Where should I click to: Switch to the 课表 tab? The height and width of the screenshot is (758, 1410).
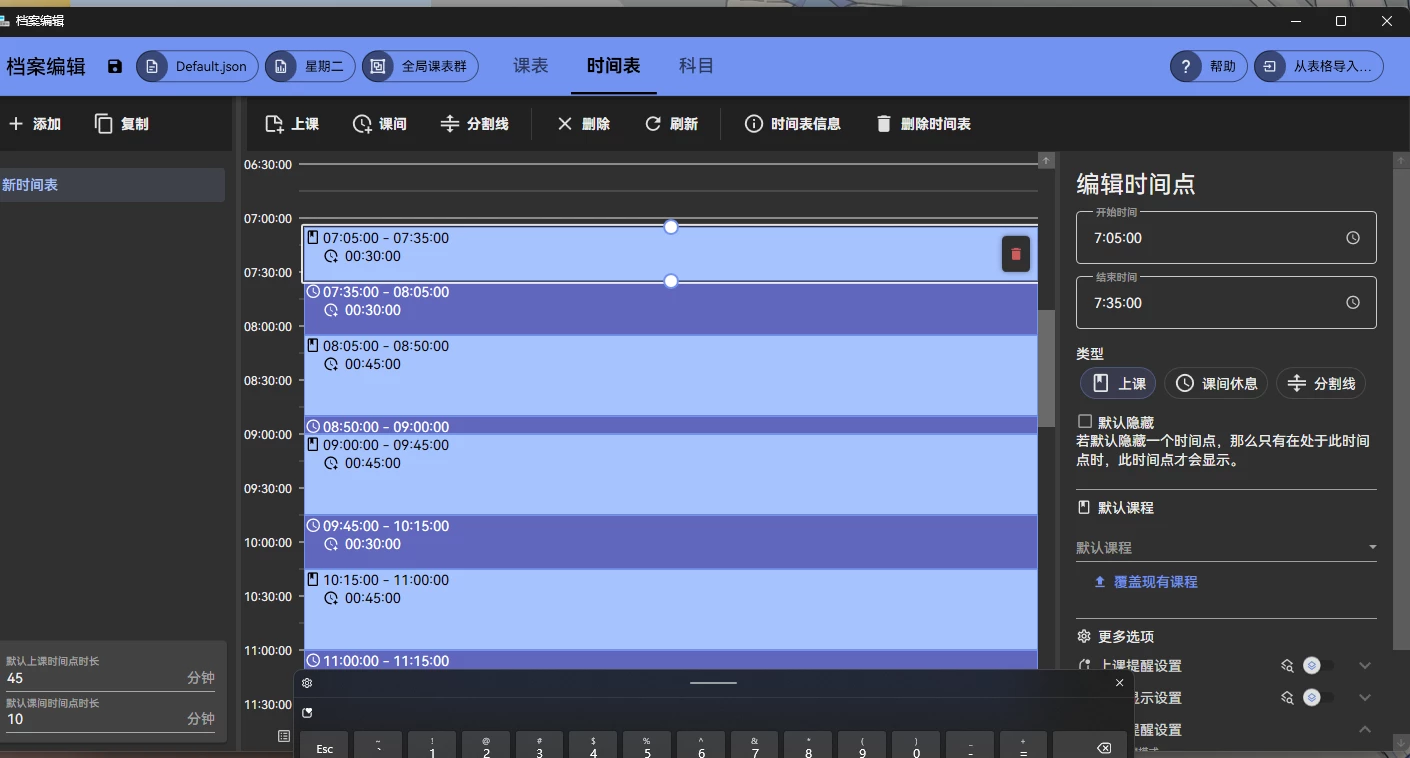click(x=530, y=66)
